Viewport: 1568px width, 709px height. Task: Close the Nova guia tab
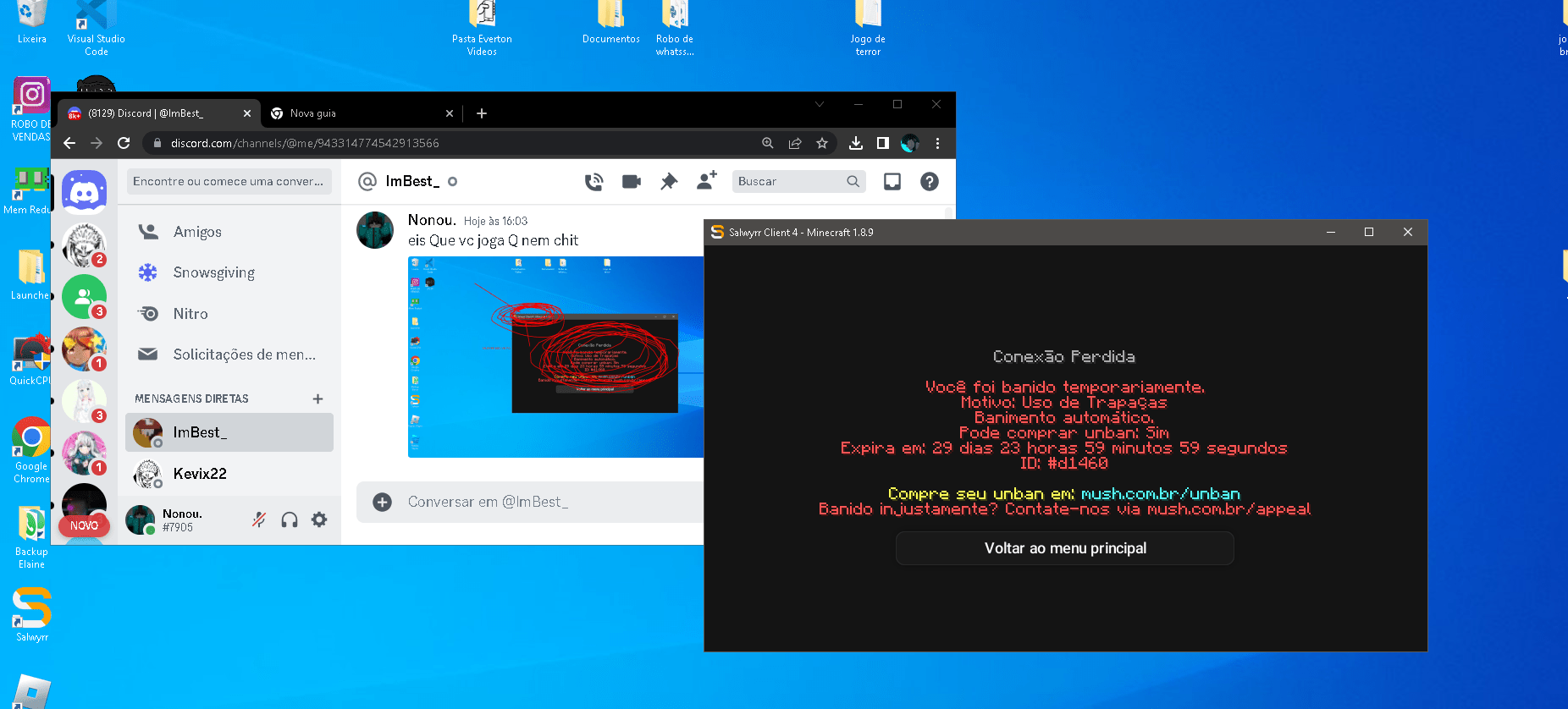tap(450, 113)
